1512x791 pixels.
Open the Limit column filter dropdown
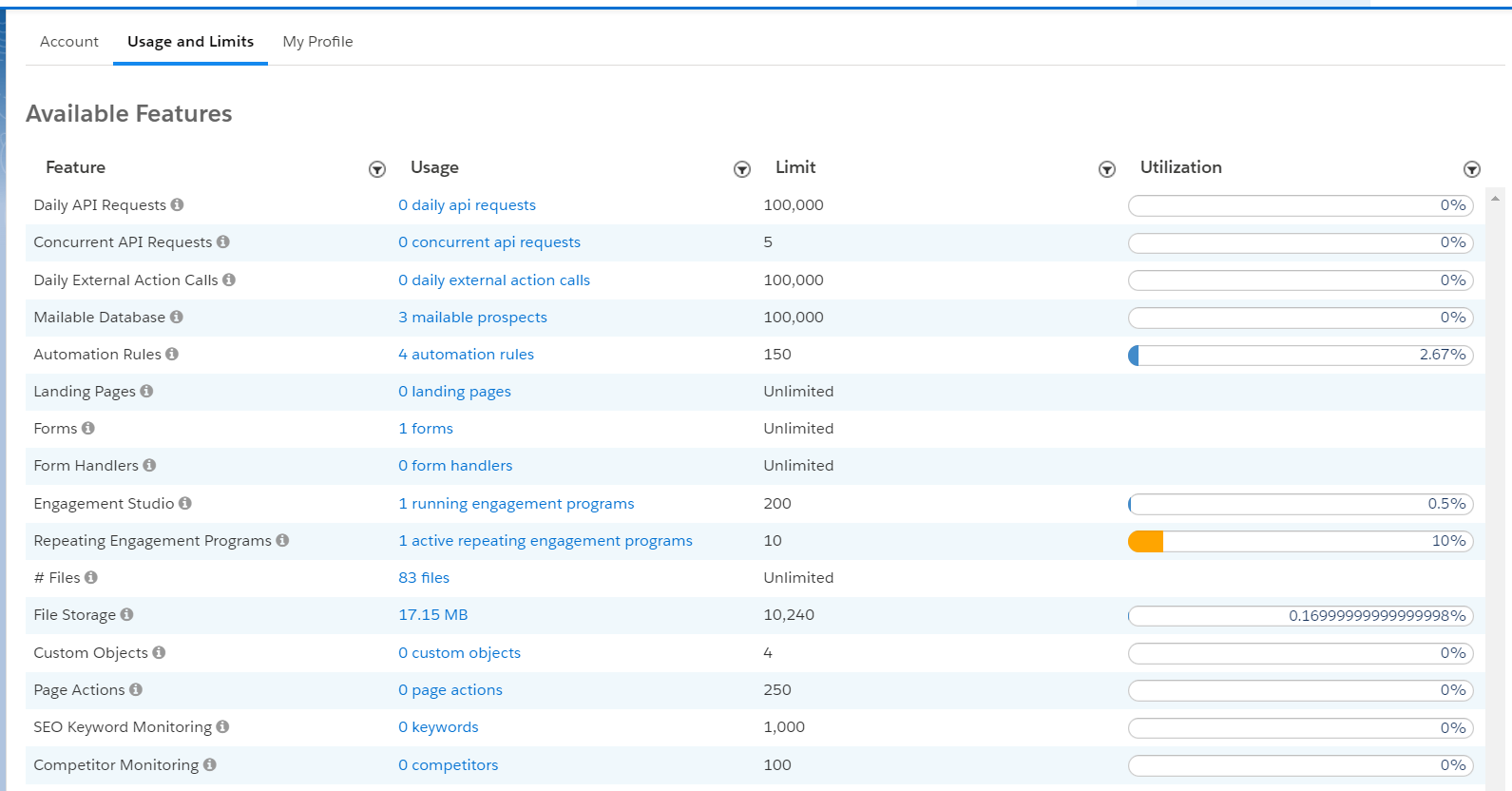click(x=1107, y=169)
